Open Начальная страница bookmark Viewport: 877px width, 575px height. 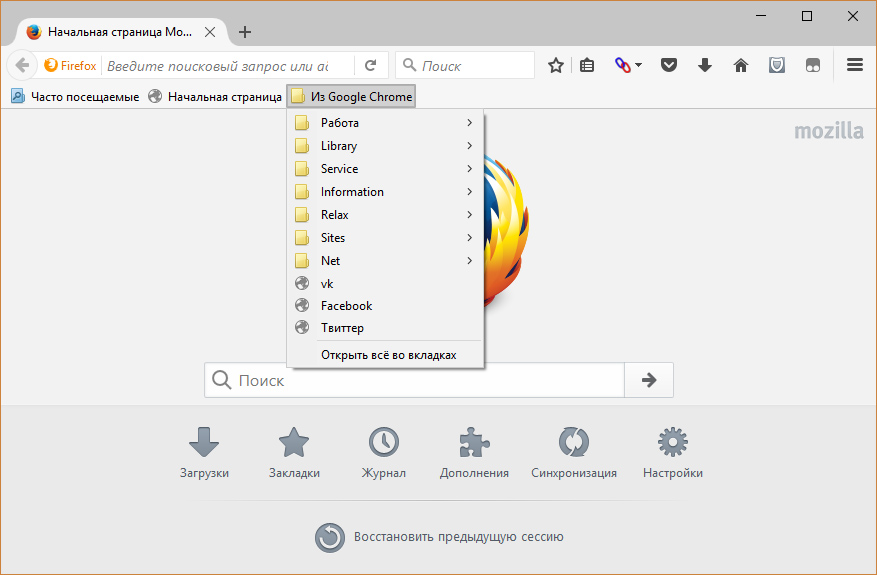click(215, 96)
